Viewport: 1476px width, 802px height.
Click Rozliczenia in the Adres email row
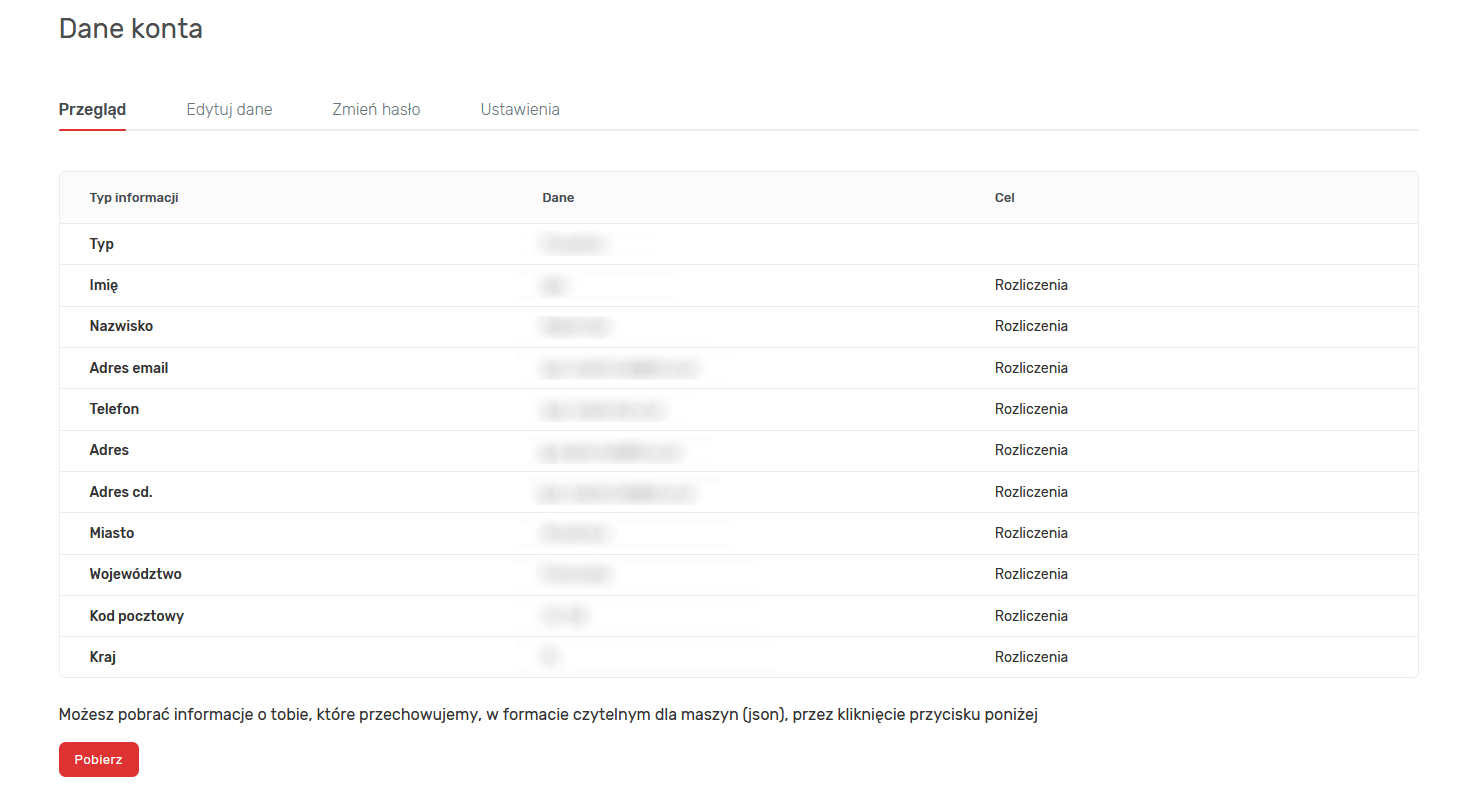click(x=1031, y=368)
